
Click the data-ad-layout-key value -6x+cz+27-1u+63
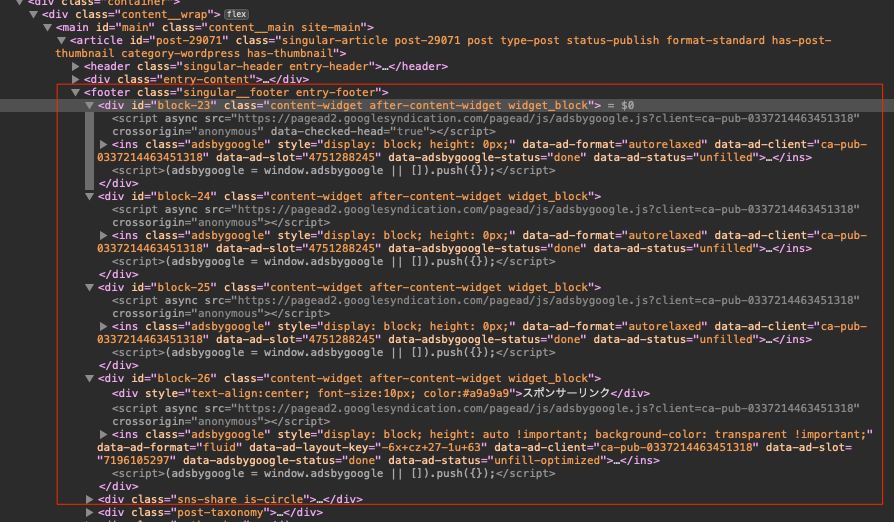(434, 447)
